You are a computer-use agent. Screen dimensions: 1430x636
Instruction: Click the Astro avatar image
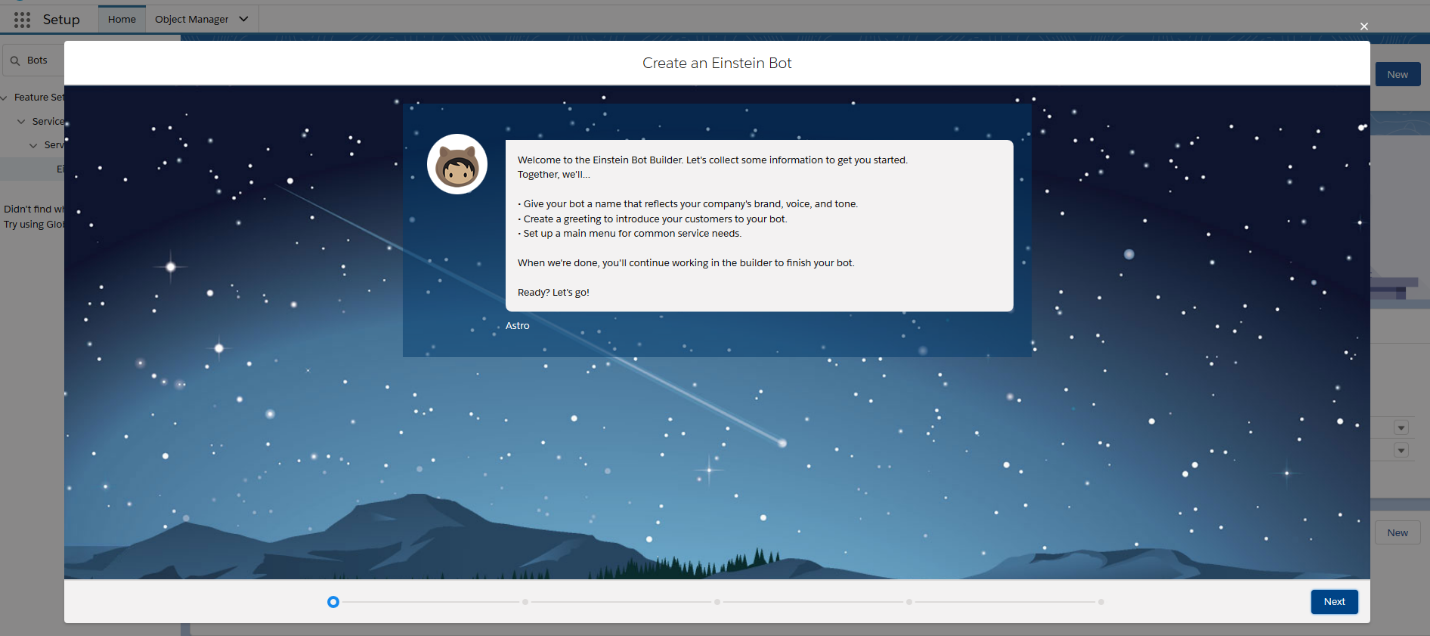[457, 164]
